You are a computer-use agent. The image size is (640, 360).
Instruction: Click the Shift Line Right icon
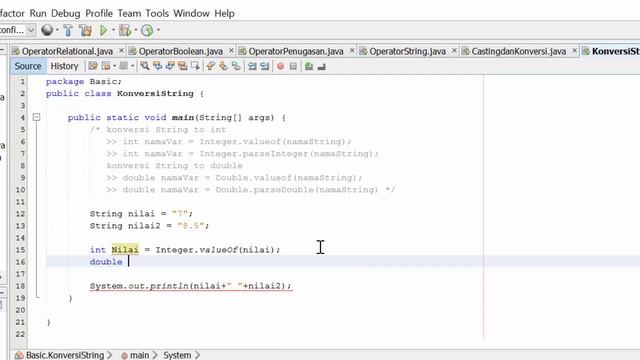(264, 66)
